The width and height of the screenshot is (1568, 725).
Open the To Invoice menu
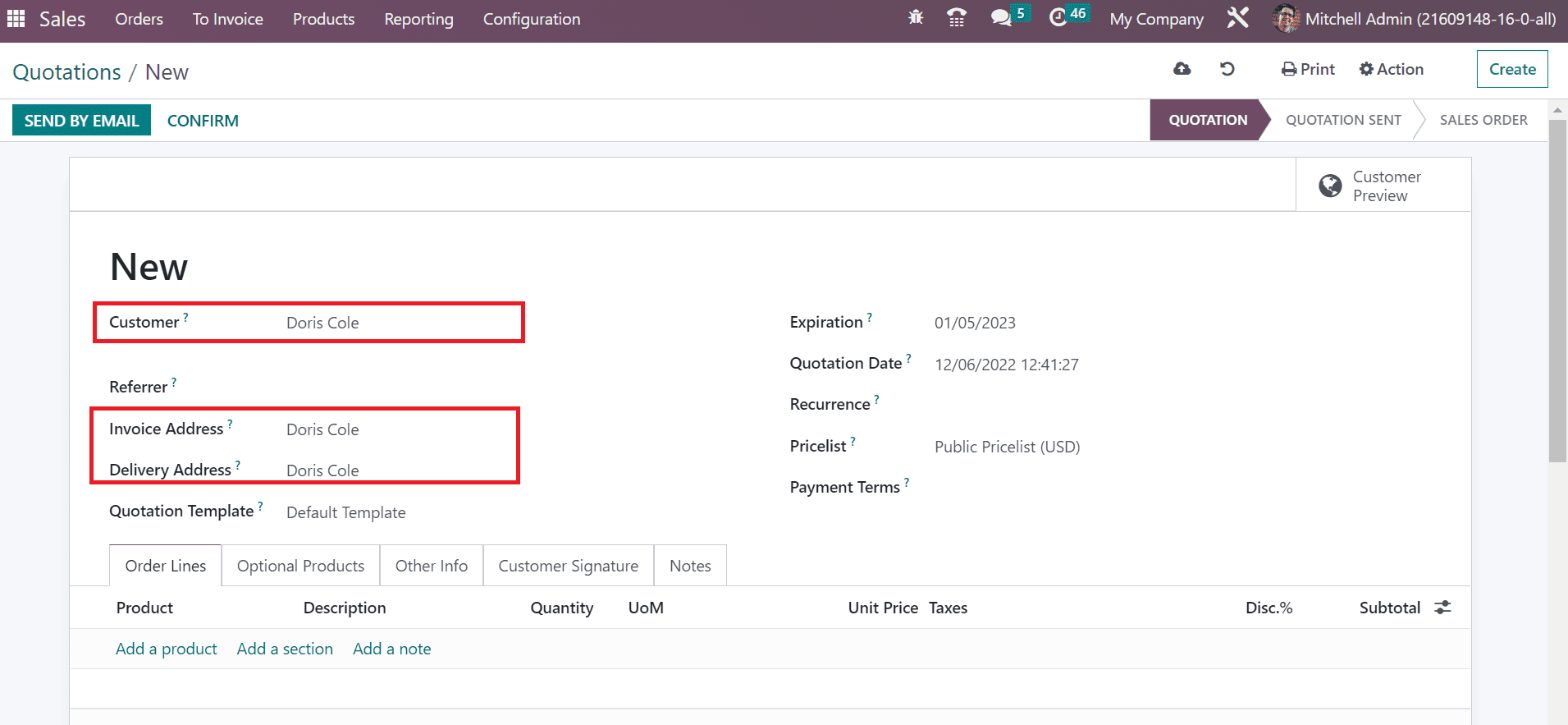pos(228,19)
